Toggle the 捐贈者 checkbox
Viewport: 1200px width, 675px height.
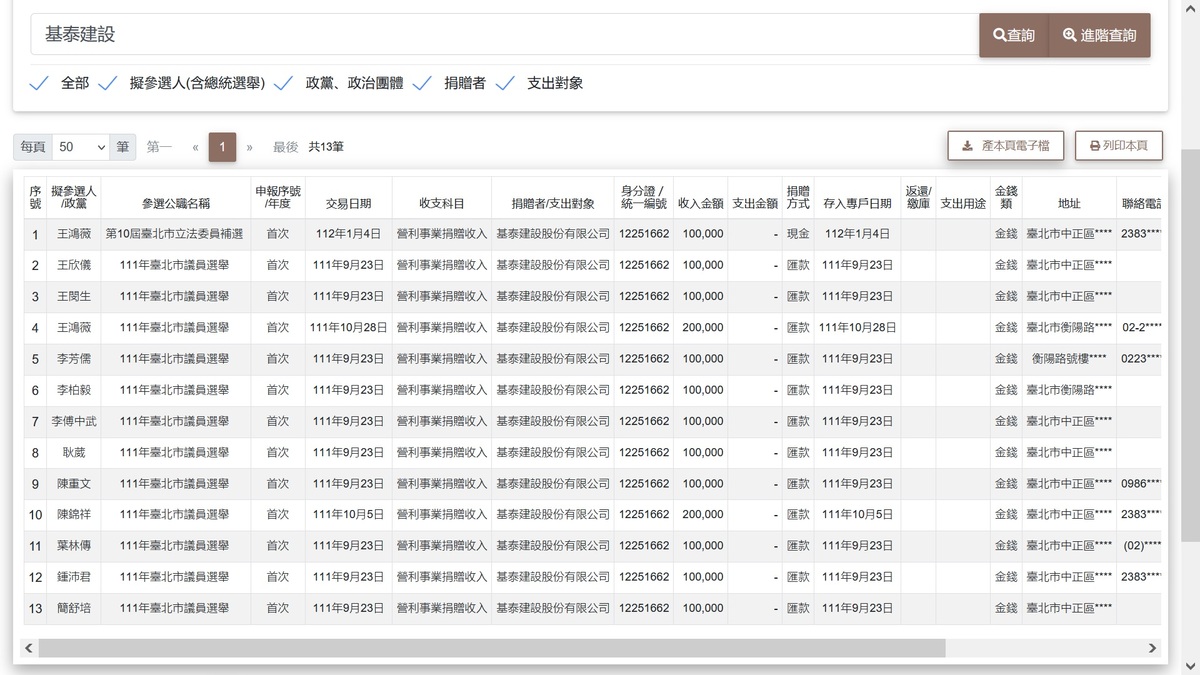422,83
